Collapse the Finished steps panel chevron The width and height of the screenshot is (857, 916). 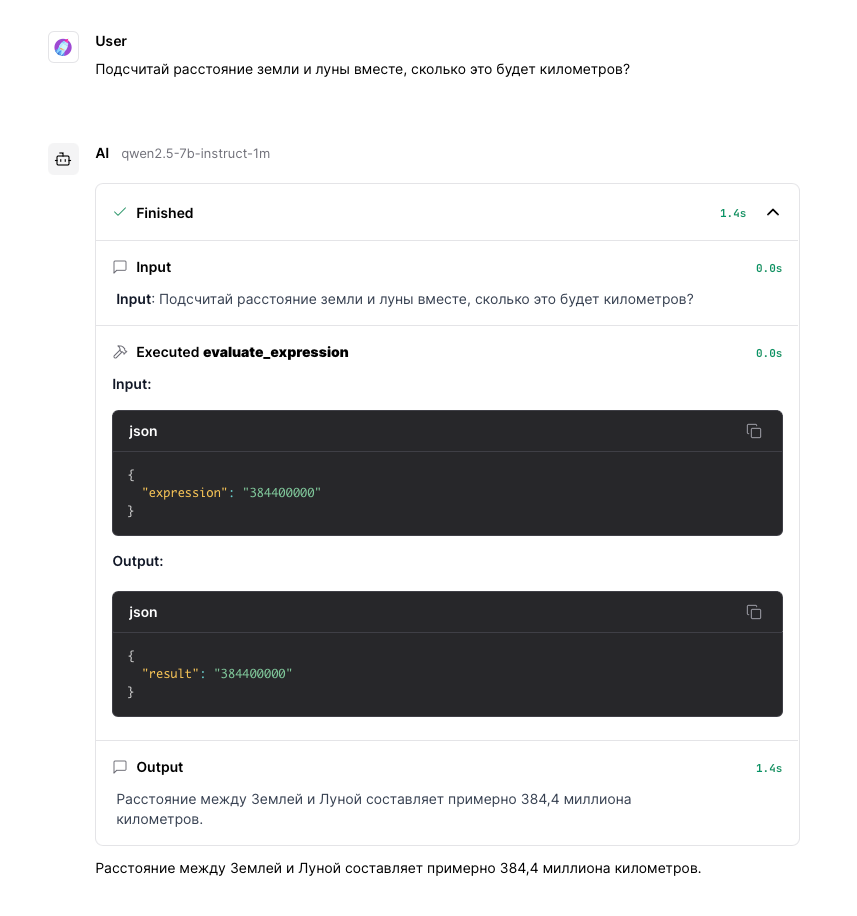pyautogui.click(x=772, y=212)
